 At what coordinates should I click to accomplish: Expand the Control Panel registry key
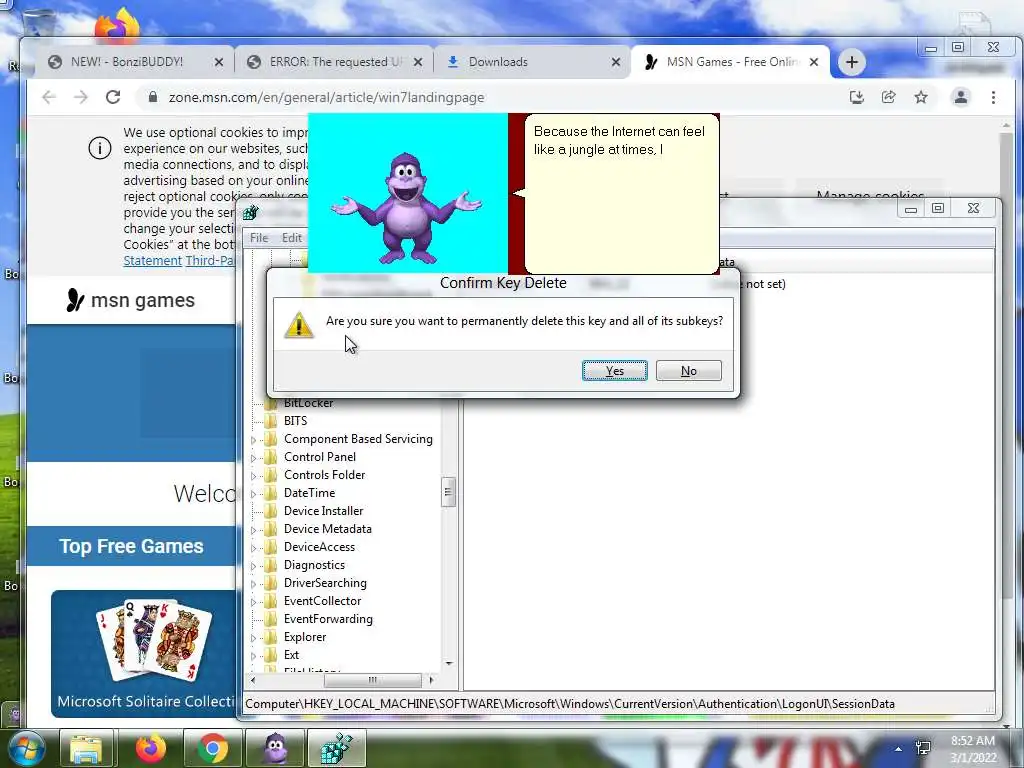253,458
